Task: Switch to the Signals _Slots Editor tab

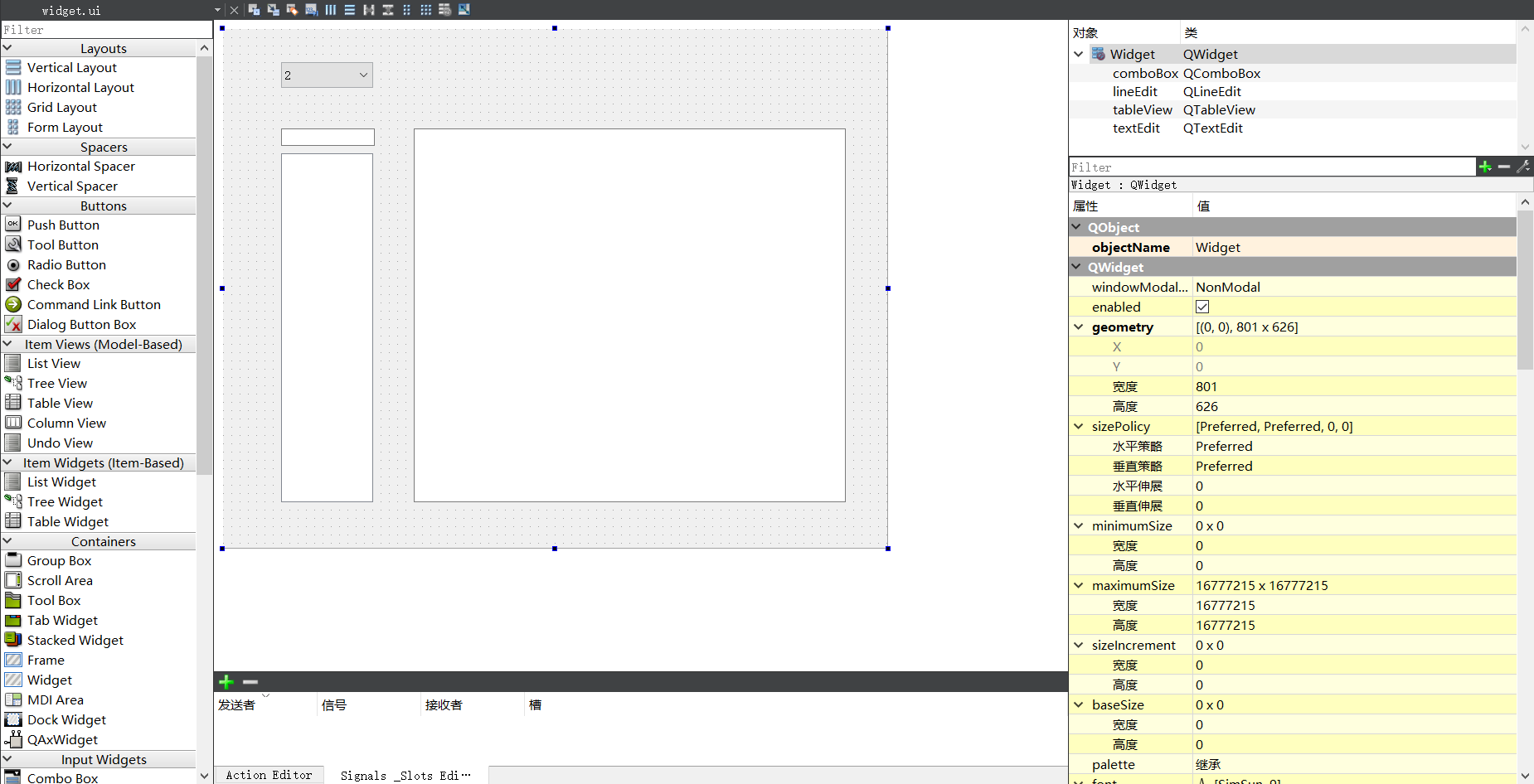Action: (x=405, y=776)
